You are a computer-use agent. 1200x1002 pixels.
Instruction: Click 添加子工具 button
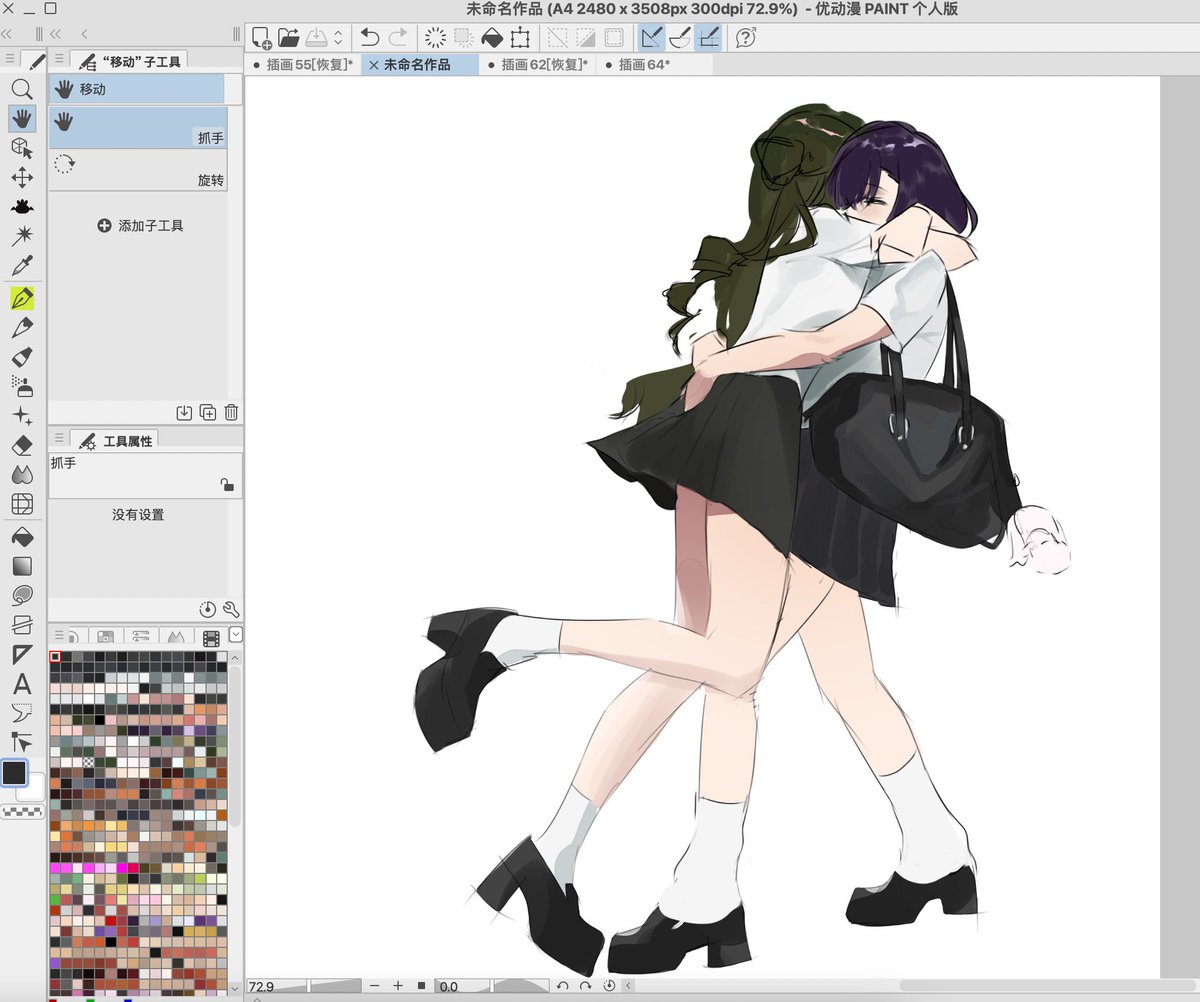pyautogui.click(x=141, y=226)
